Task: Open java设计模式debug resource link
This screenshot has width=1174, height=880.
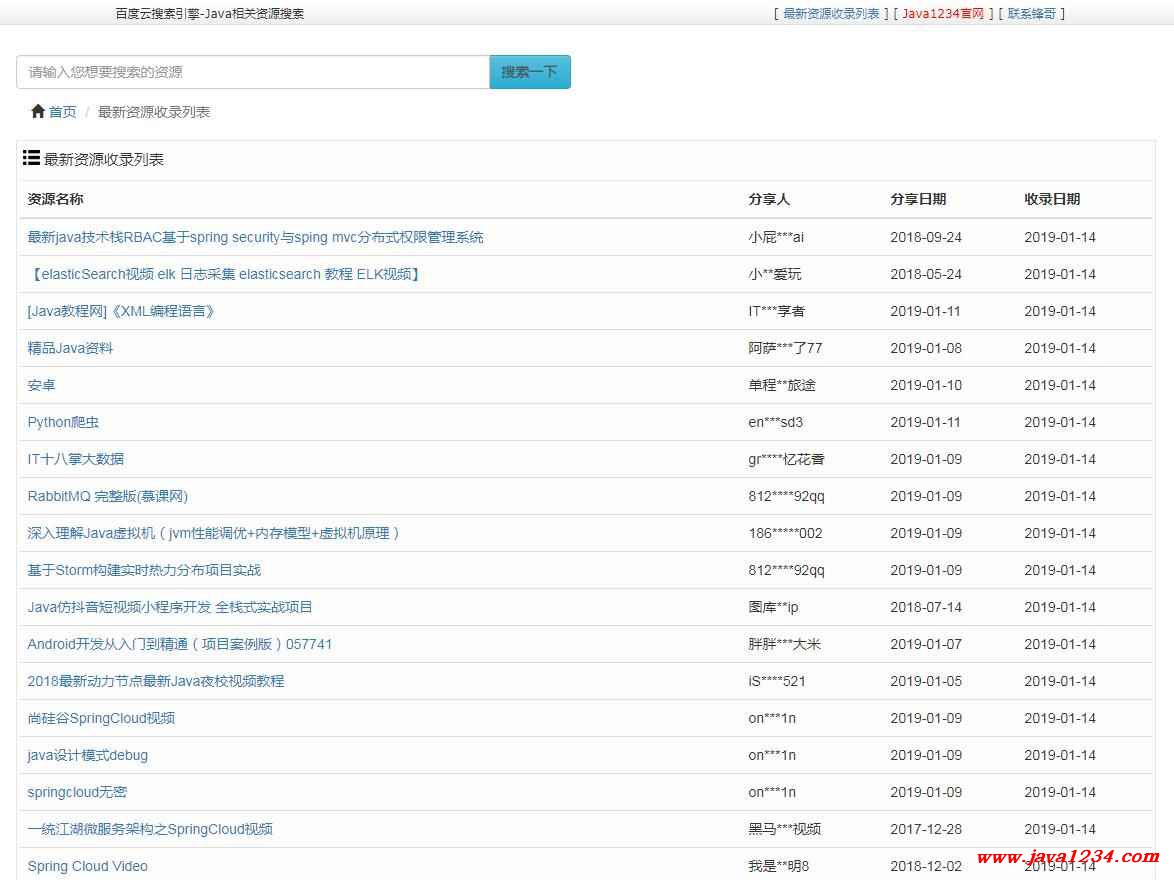Action: 87,755
